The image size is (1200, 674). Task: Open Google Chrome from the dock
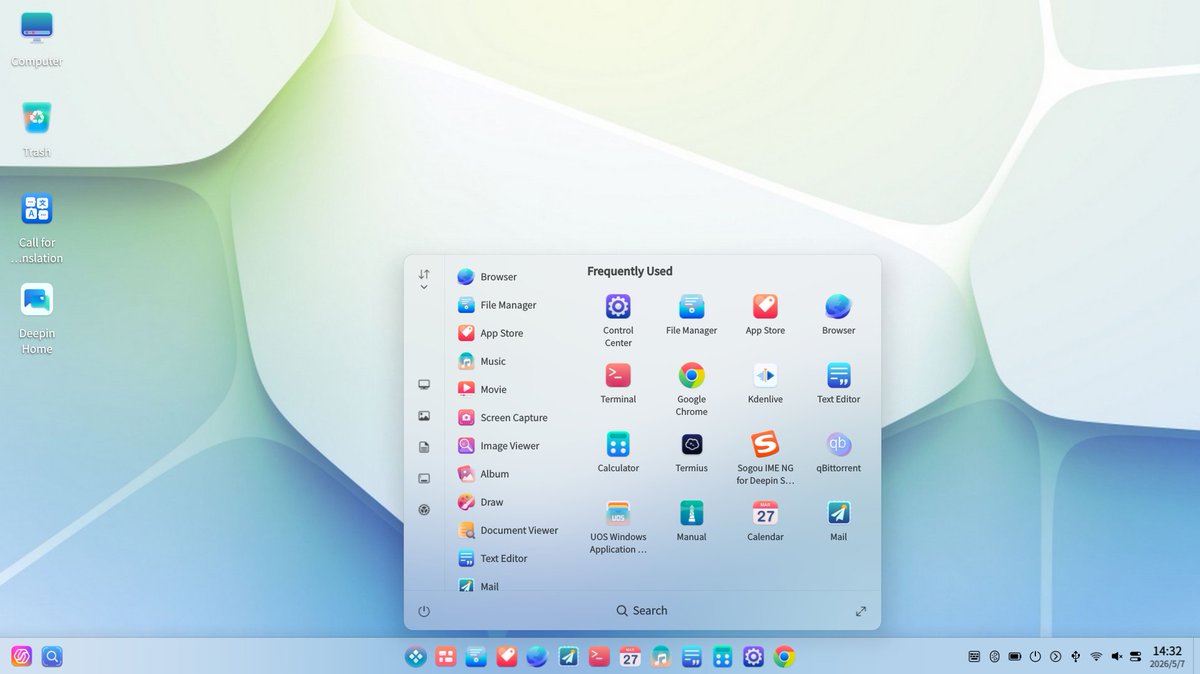pos(784,657)
